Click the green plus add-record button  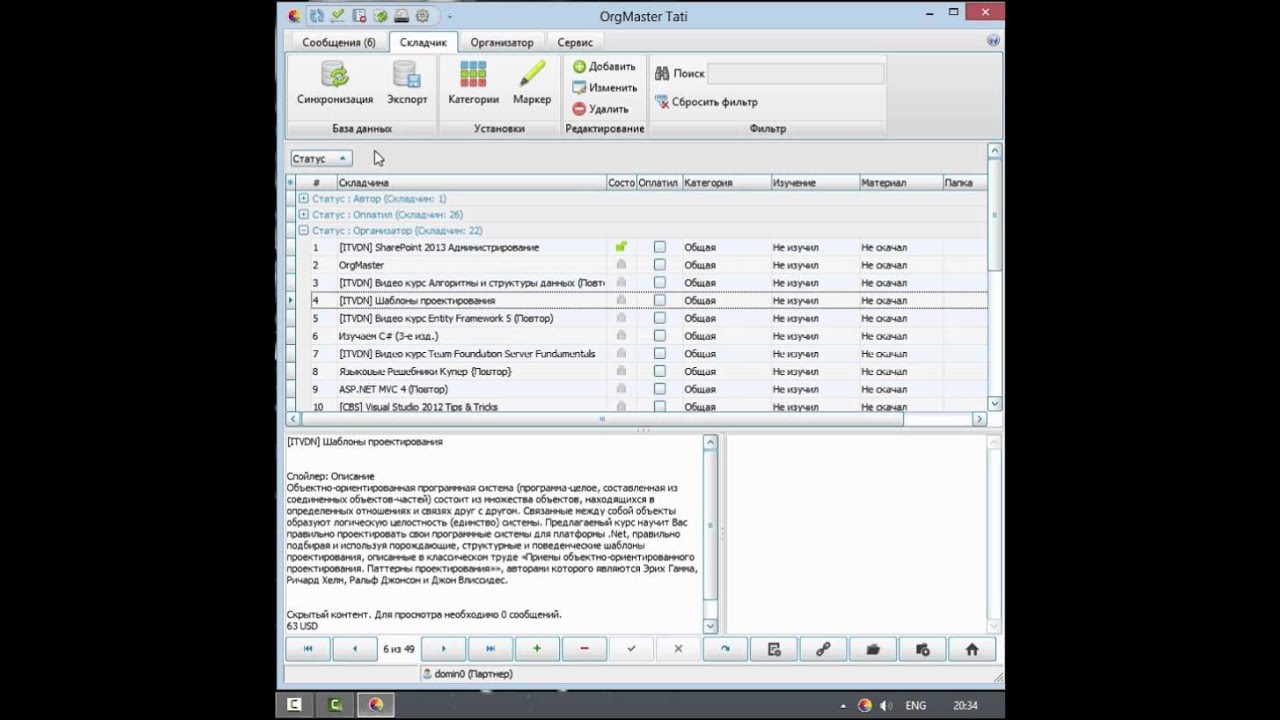(x=537, y=649)
